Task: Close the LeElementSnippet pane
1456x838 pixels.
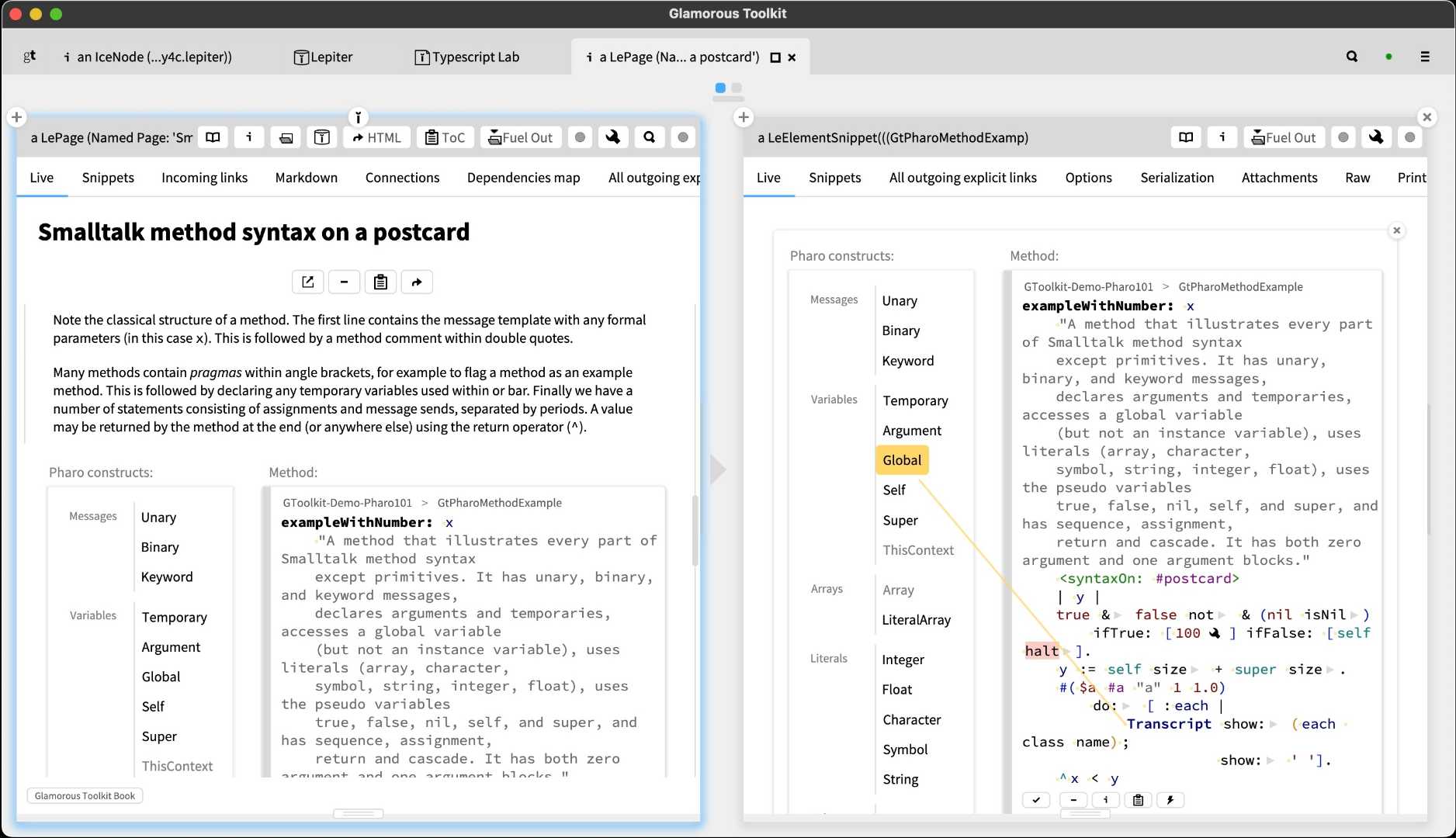Action: pos(1427,117)
